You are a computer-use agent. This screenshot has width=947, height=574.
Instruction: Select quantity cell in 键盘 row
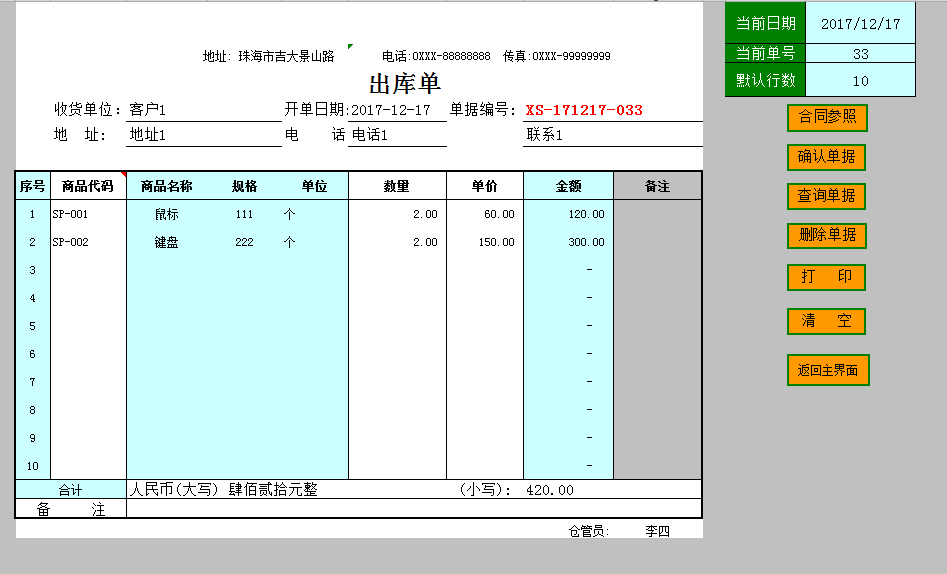pos(397,242)
